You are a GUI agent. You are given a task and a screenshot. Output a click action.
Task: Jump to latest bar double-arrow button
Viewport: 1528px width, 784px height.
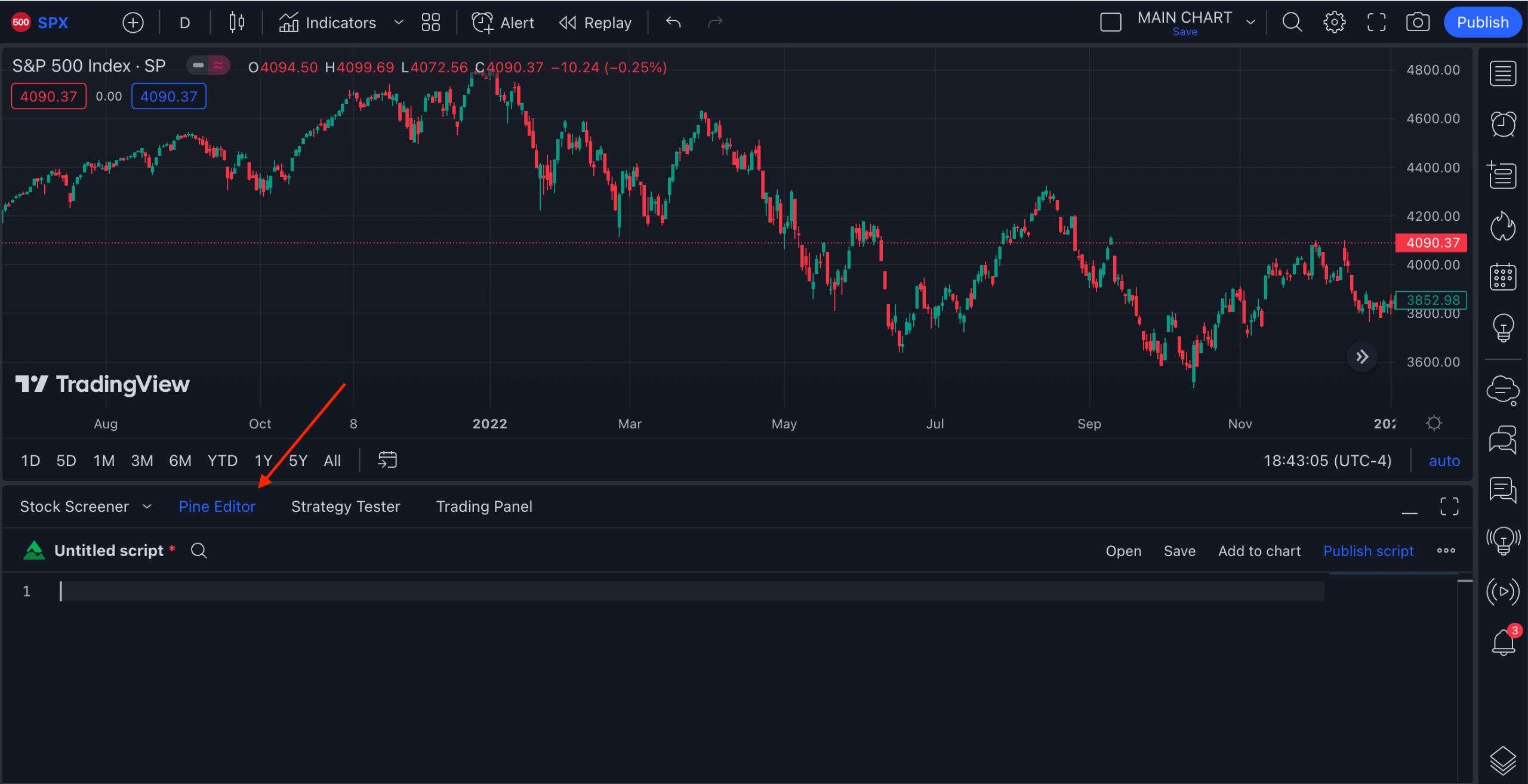[x=1362, y=357]
